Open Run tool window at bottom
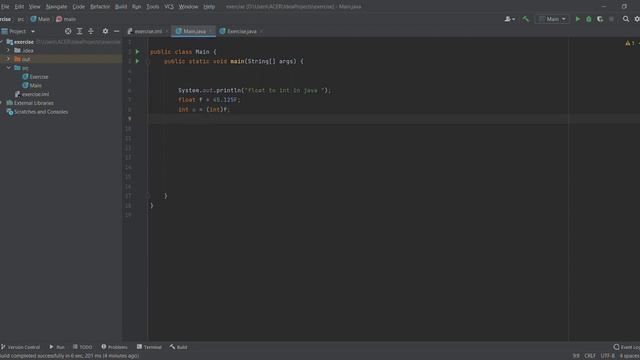The image size is (640, 360). tap(57, 347)
